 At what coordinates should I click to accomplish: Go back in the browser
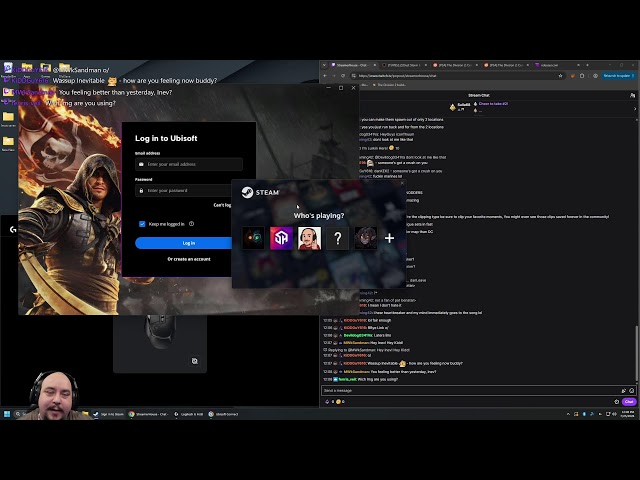pos(325,76)
